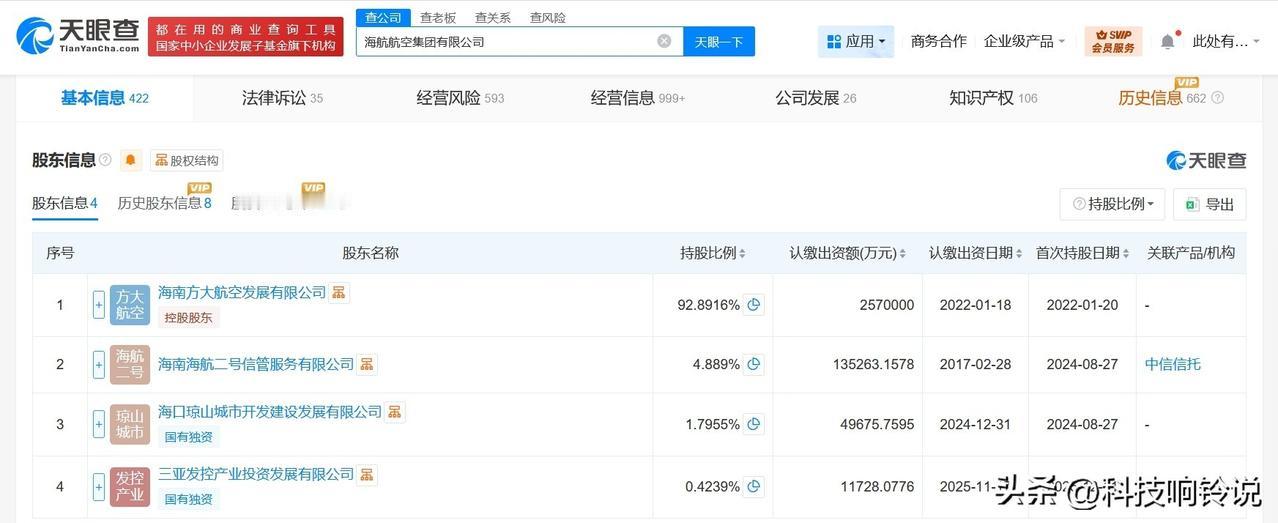Open the 法律诉讼 35 tab
This screenshot has width=1278, height=523.
pyautogui.click(x=282, y=98)
